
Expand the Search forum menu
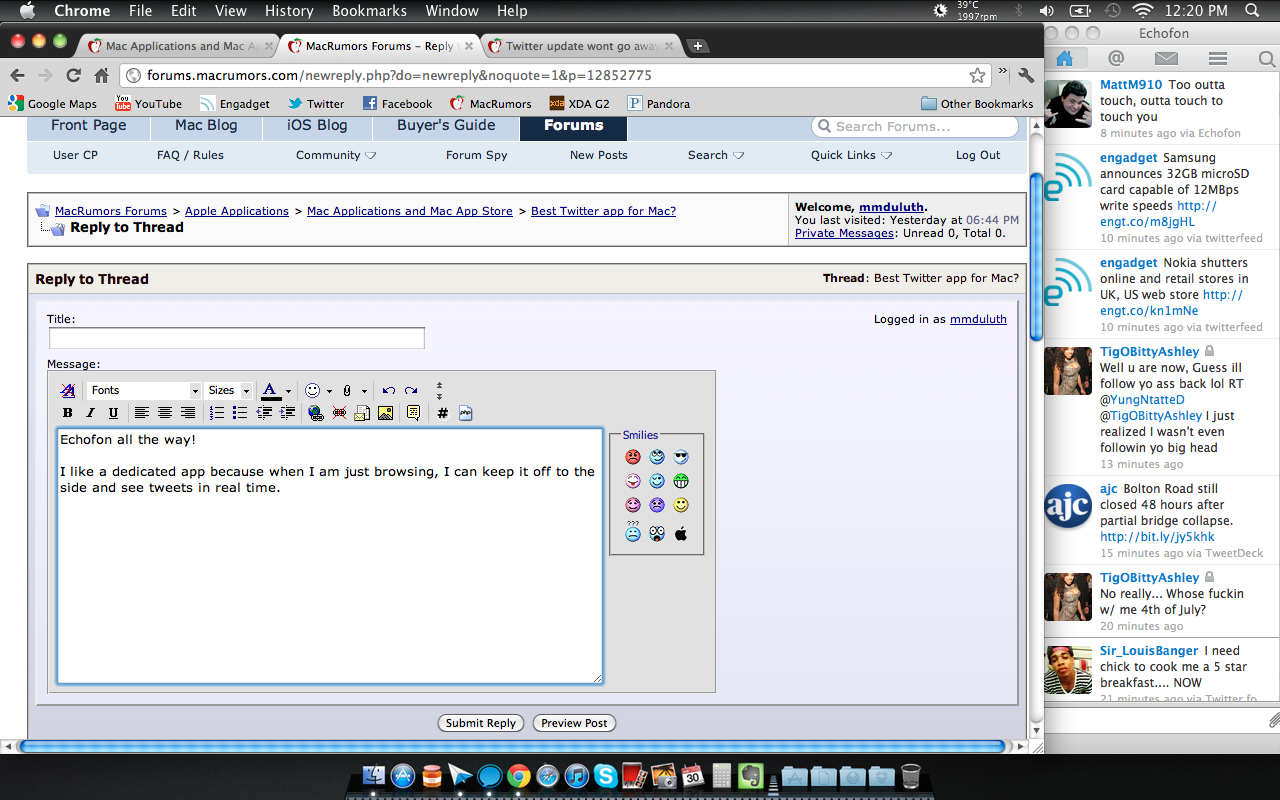click(716, 155)
